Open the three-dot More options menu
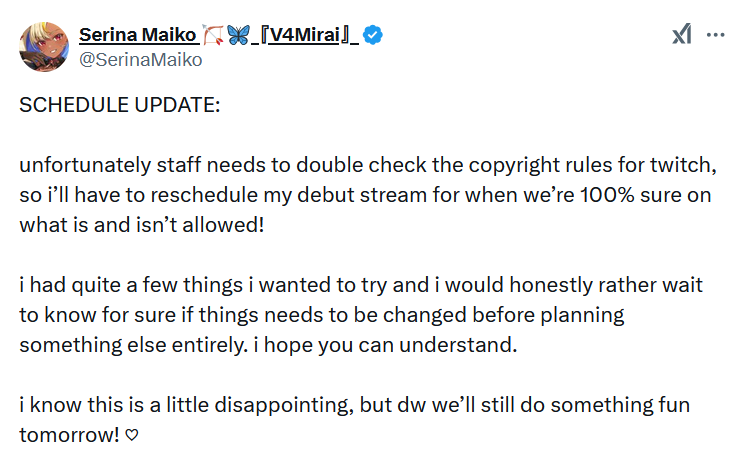Image resolution: width=743 pixels, height=458 pixels. [x=715, y=35]
